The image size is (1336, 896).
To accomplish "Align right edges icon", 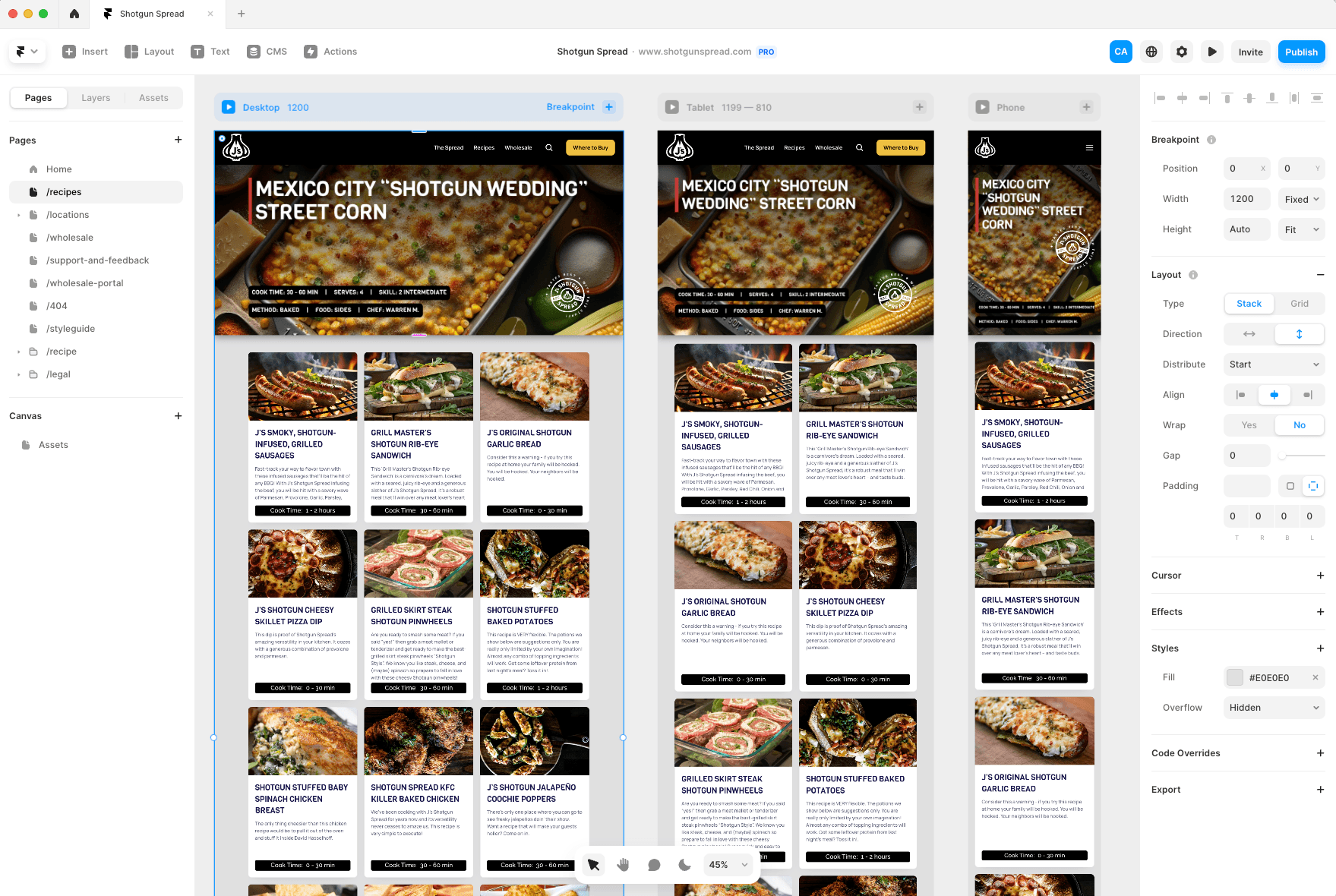I will click(1205, 98).
